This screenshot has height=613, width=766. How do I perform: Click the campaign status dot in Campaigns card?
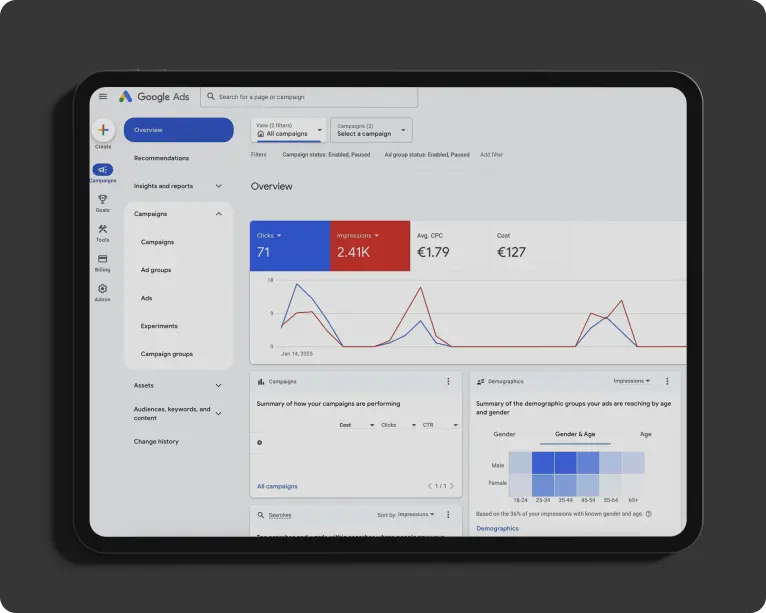click(259, 443)
